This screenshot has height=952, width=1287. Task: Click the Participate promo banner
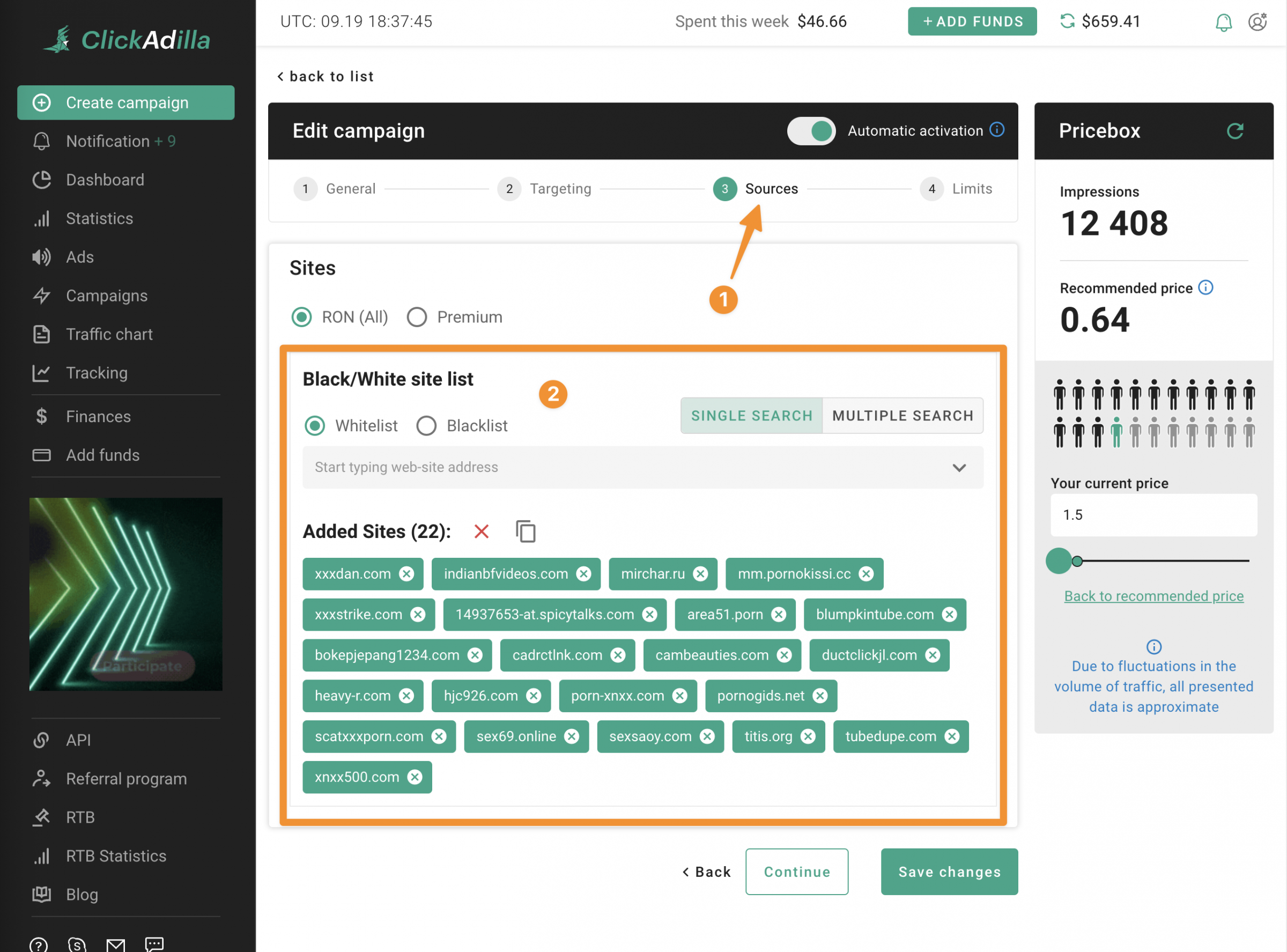coord(125,594)
